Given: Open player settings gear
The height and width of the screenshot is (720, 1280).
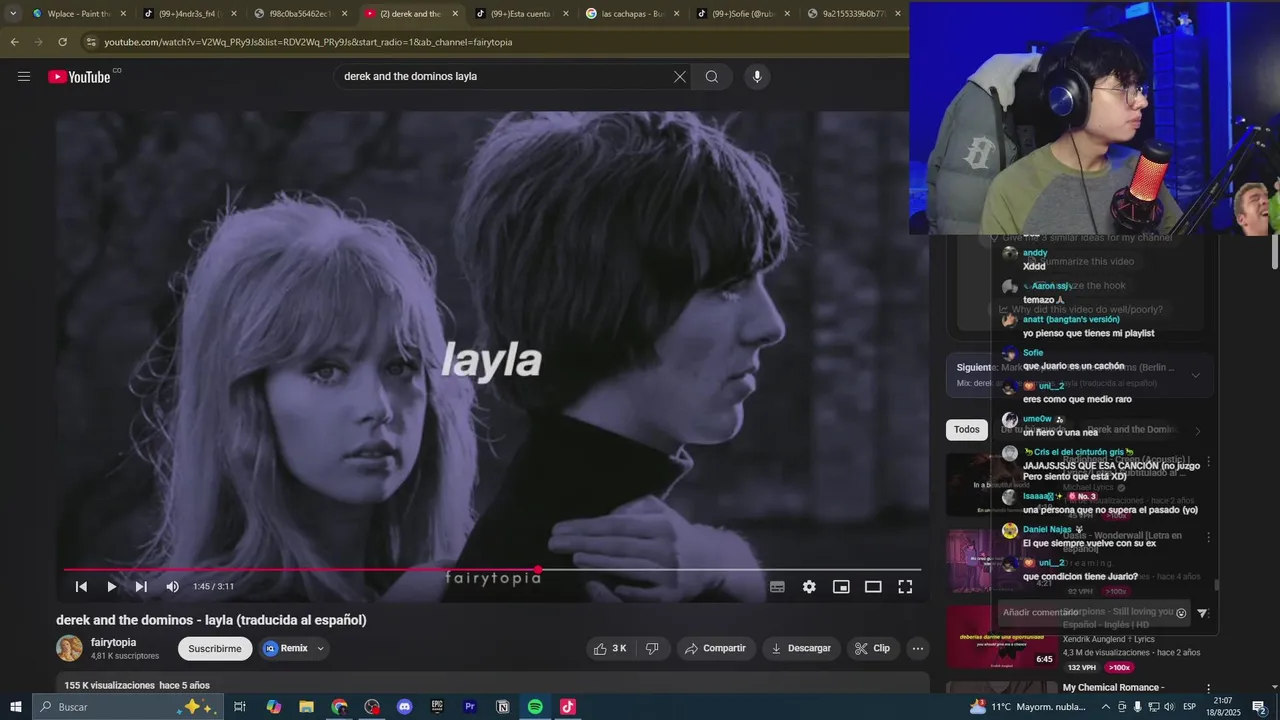Looking at the screenshot, I should [x=809, y=587].
